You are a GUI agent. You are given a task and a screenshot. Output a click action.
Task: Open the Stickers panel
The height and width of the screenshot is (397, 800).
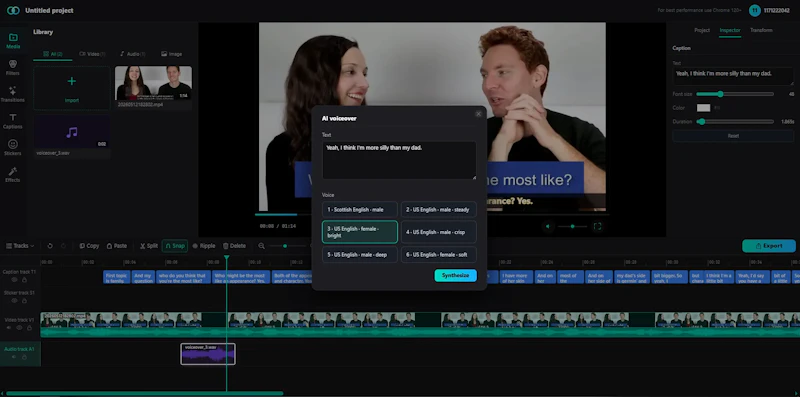coord(13,147)
